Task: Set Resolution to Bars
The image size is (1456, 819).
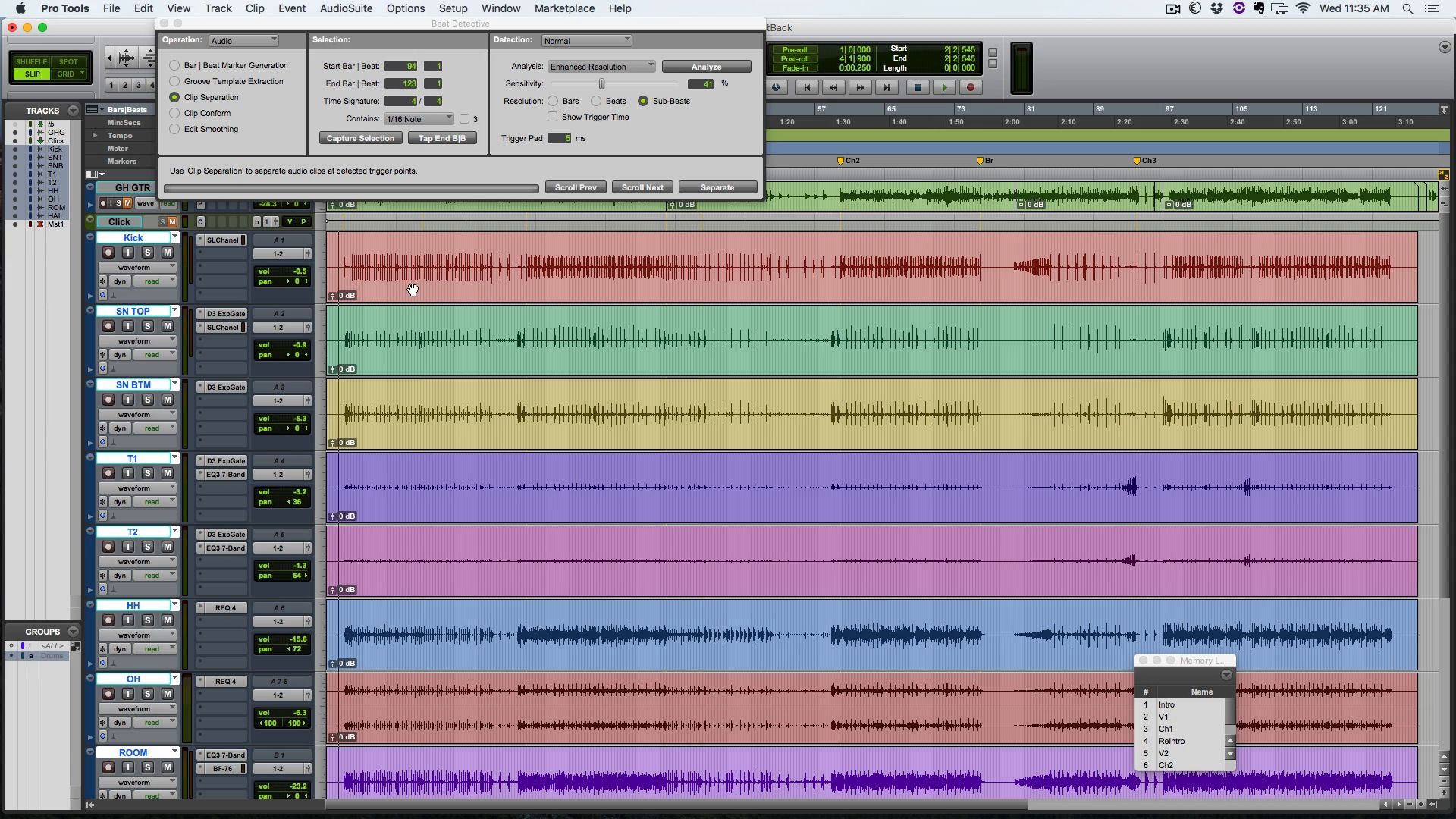Action: point(554,101)
